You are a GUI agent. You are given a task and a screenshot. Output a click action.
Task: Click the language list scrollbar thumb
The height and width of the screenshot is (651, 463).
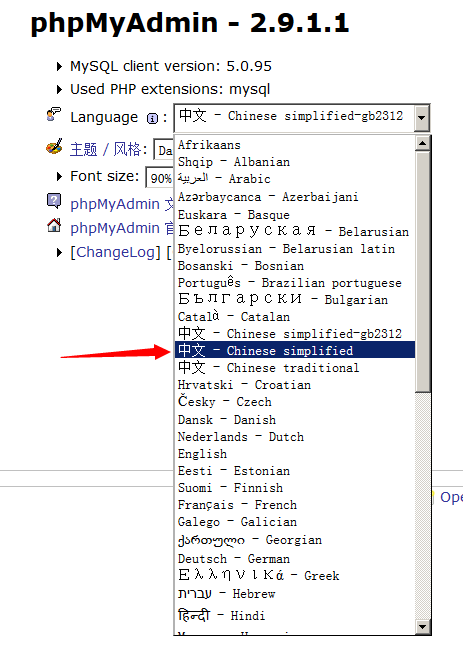click(x=423, y=272)
